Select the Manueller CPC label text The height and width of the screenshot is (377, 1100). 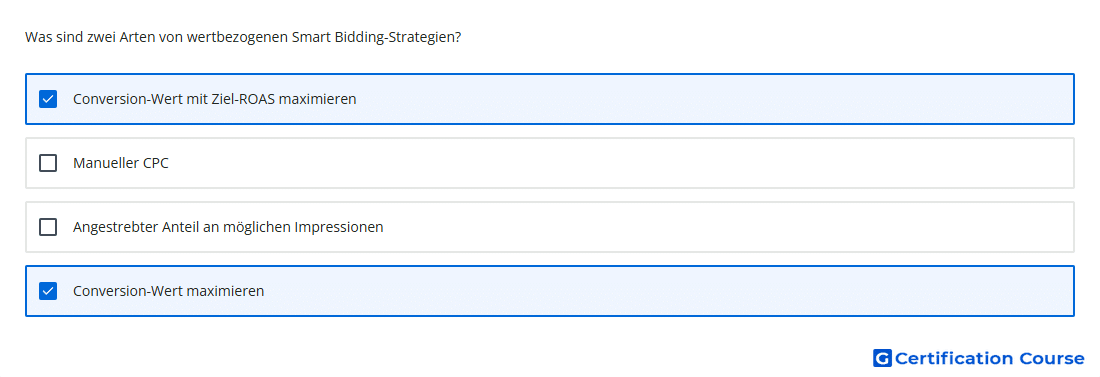(121, 163)
